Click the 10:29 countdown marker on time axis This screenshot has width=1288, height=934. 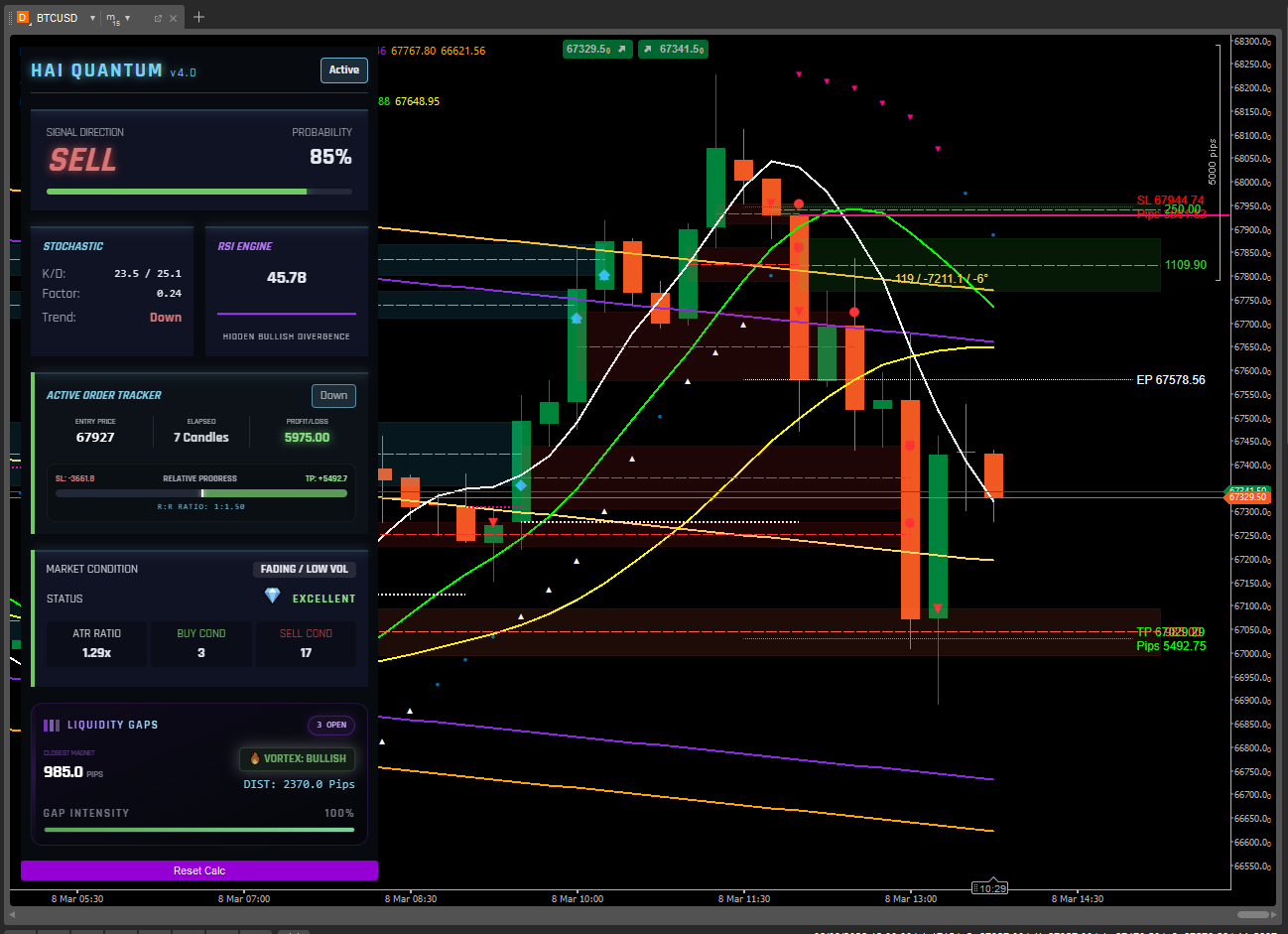coord(989,888)
